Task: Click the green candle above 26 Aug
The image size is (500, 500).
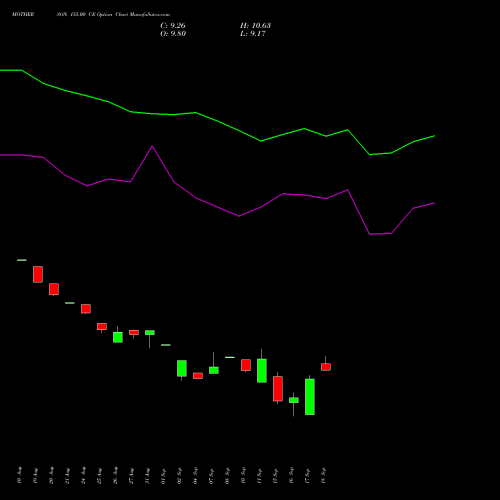Action: point(118,337)
